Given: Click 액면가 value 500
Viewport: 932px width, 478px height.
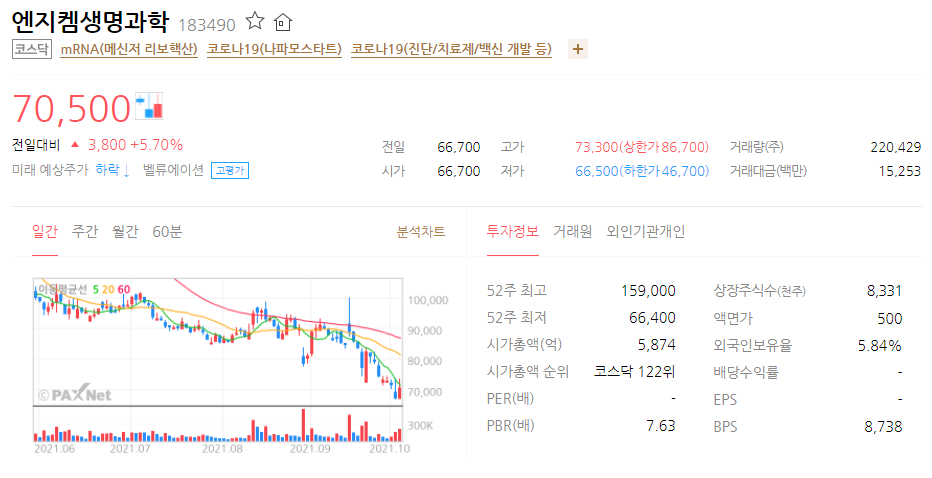Looking at the screenshot, I should pyautogui.click(x=890, y=319).
